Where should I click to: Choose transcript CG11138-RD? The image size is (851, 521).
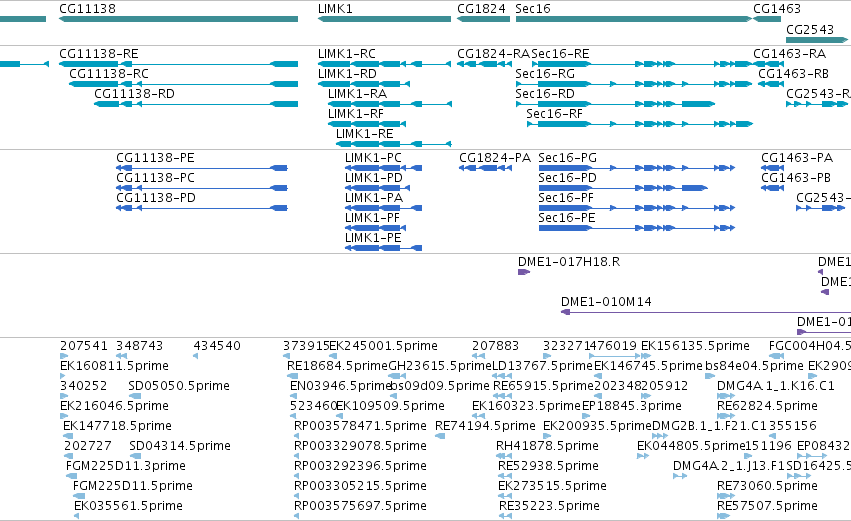point(196,104)
